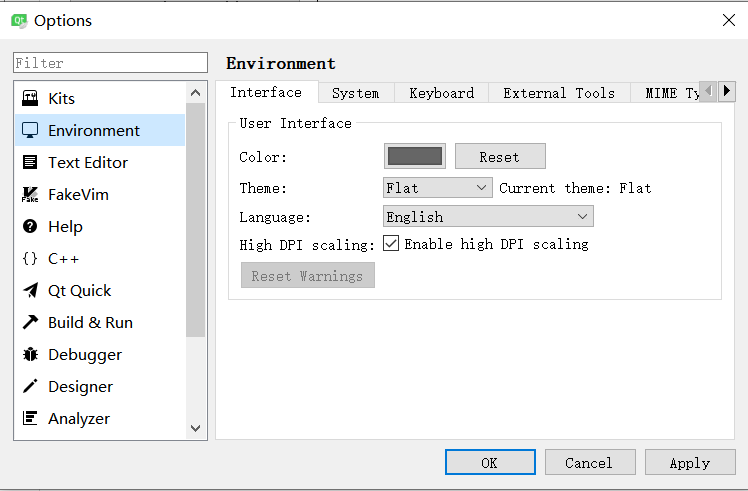The image size is (748, 491).
Task: Click the Reset color button
Action: click(x=500, y=156)
